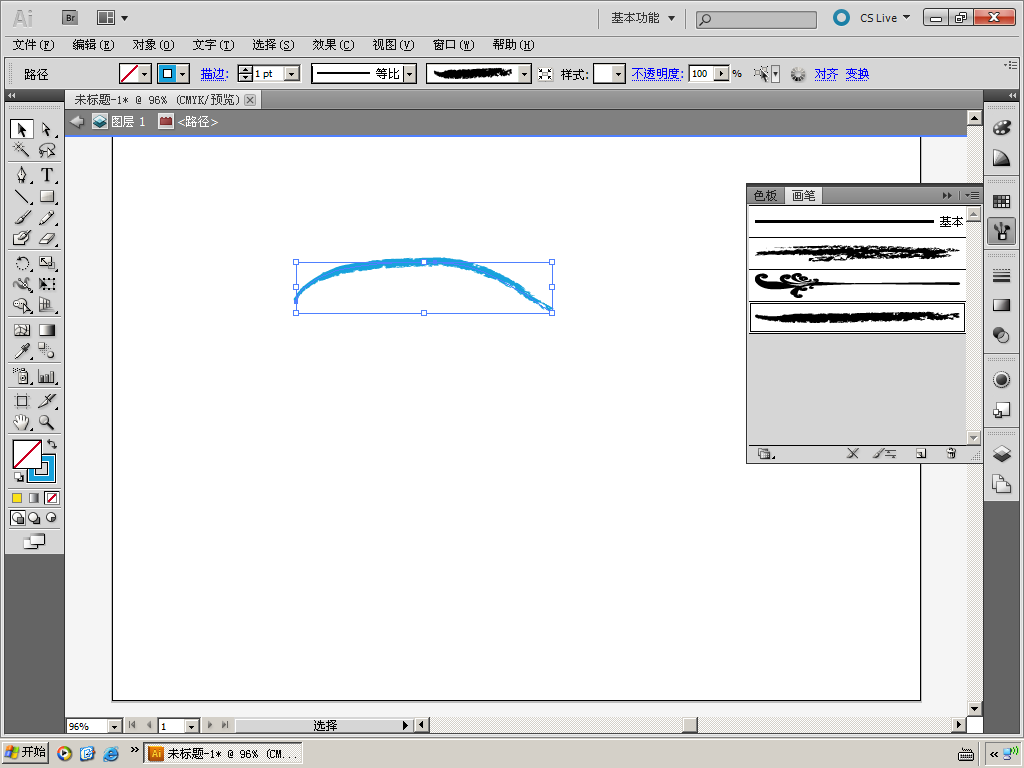Open artboard number dropdown
This screenshot has height=768, width=1024.
[191, 726]
